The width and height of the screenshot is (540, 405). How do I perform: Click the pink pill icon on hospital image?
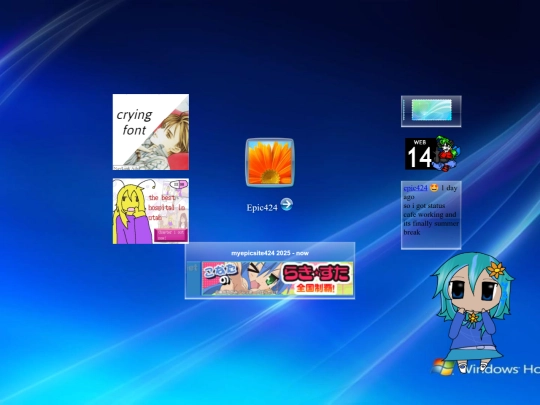[179, 184]
